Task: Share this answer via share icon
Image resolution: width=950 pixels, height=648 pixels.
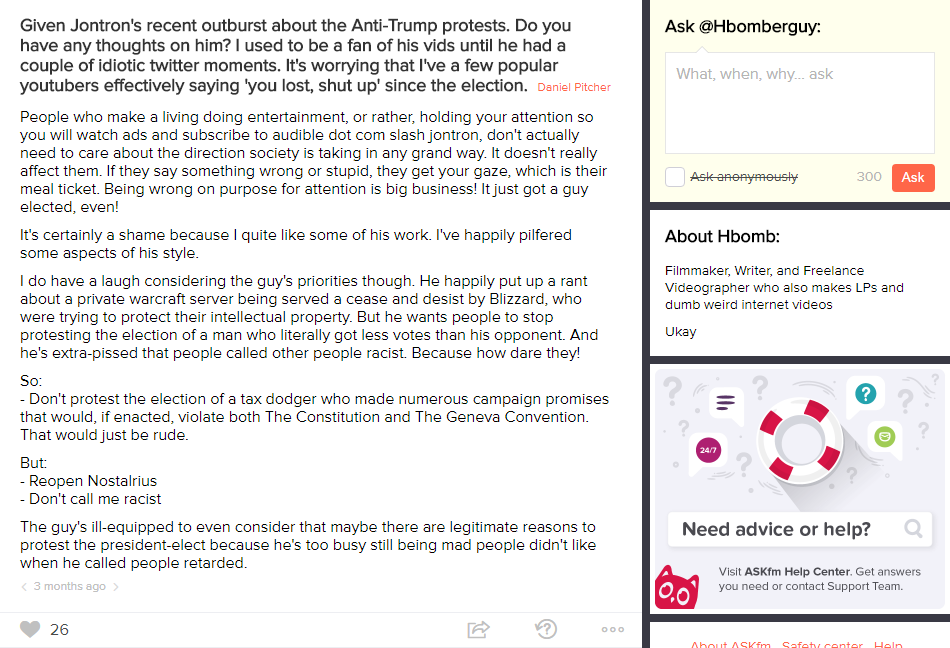Action: tap(479, 629)
